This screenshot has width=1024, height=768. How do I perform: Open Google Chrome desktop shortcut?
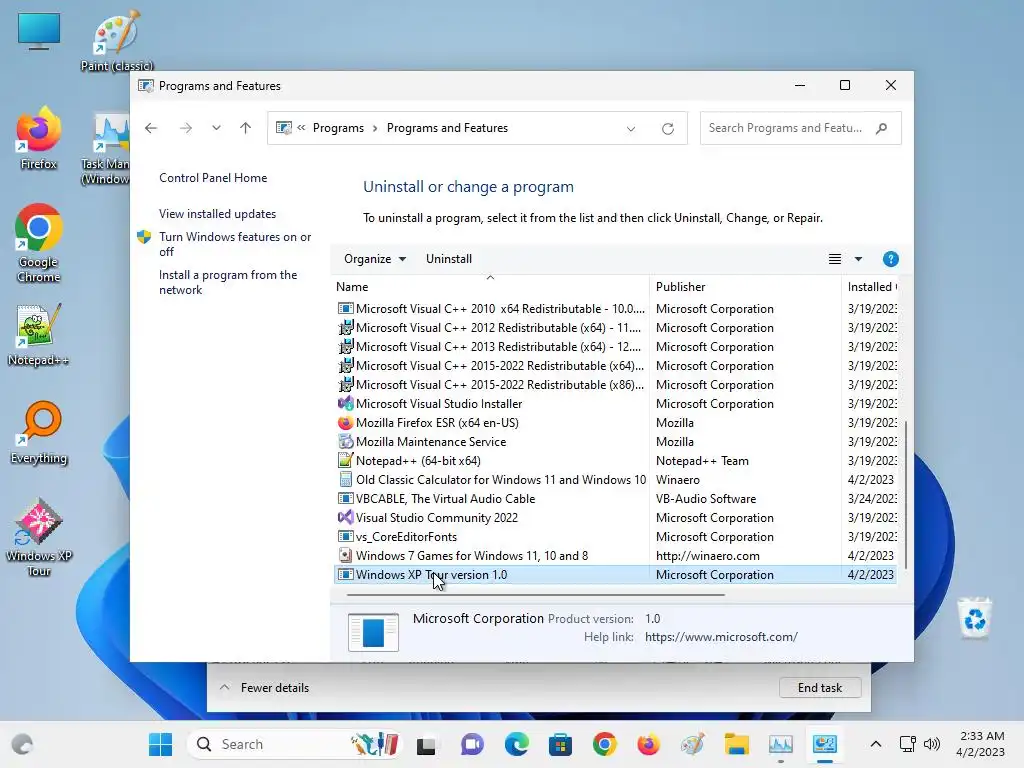point(39,243)
